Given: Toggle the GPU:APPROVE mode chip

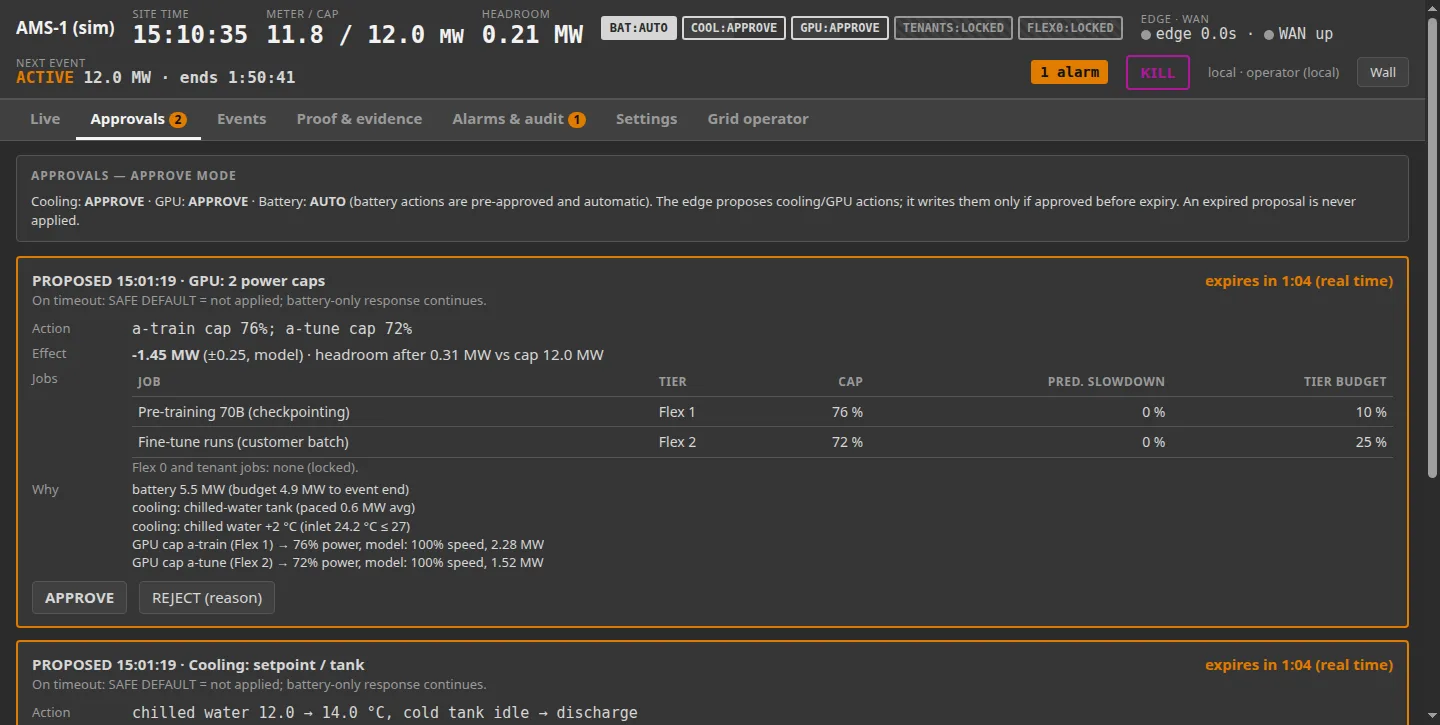Looking at the screenshot, I should pyautogui.click(x=840, y=28).
